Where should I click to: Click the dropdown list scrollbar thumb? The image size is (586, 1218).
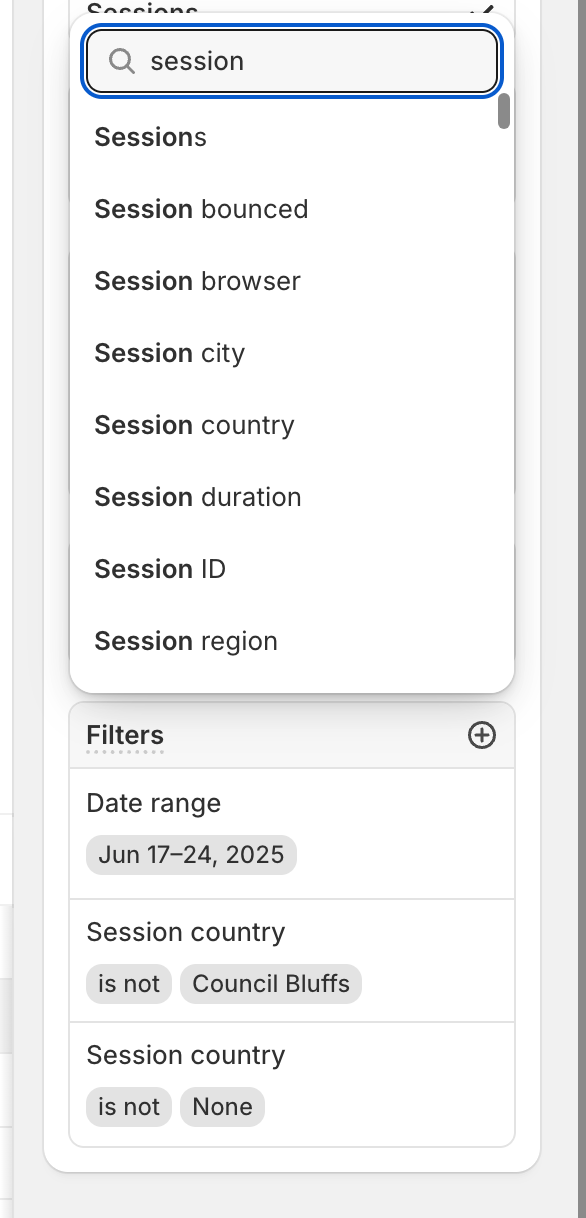tap(504, 111)
